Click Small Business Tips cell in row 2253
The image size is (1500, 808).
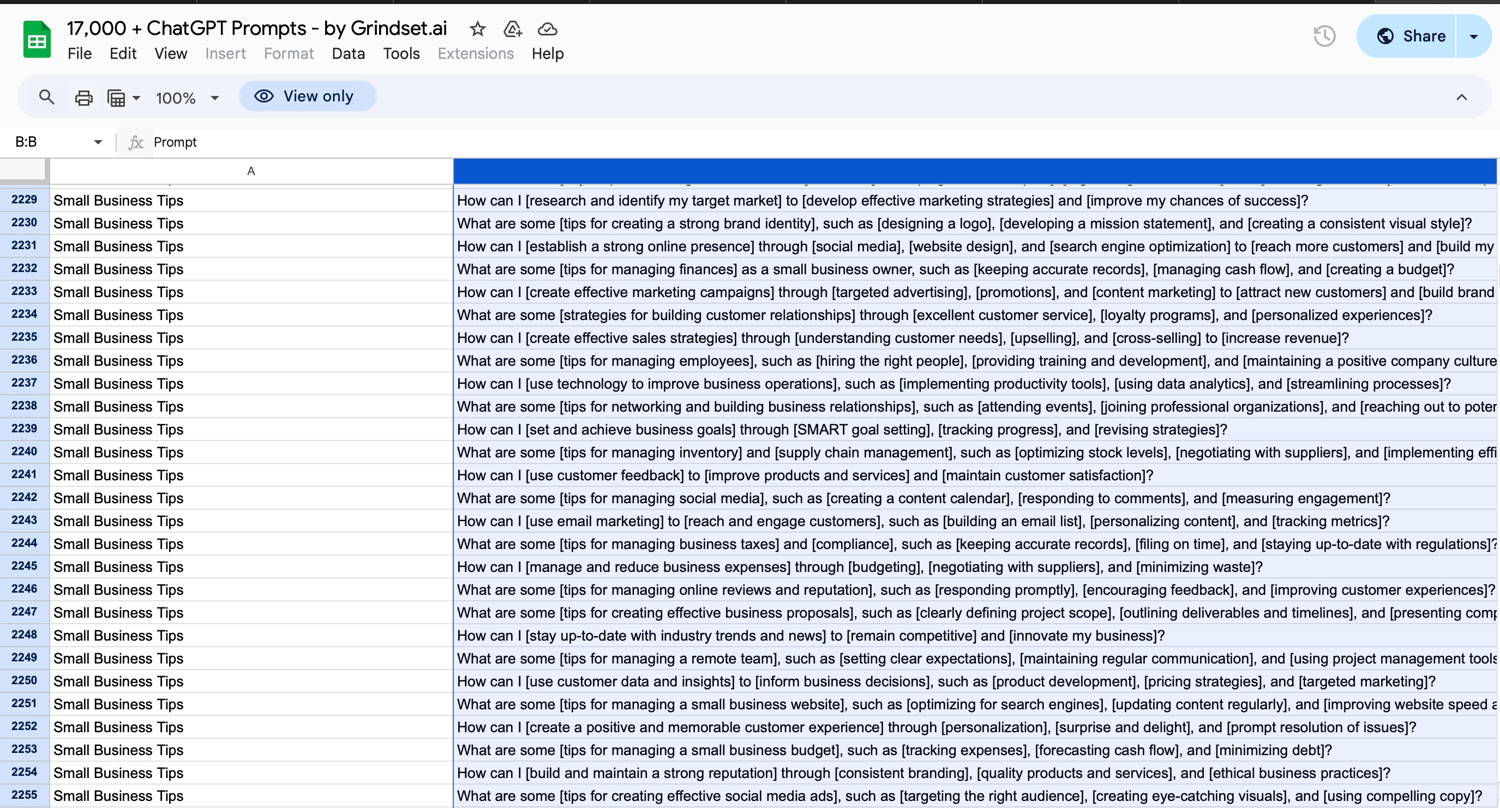pyautogui.click(x=251, y=750)
